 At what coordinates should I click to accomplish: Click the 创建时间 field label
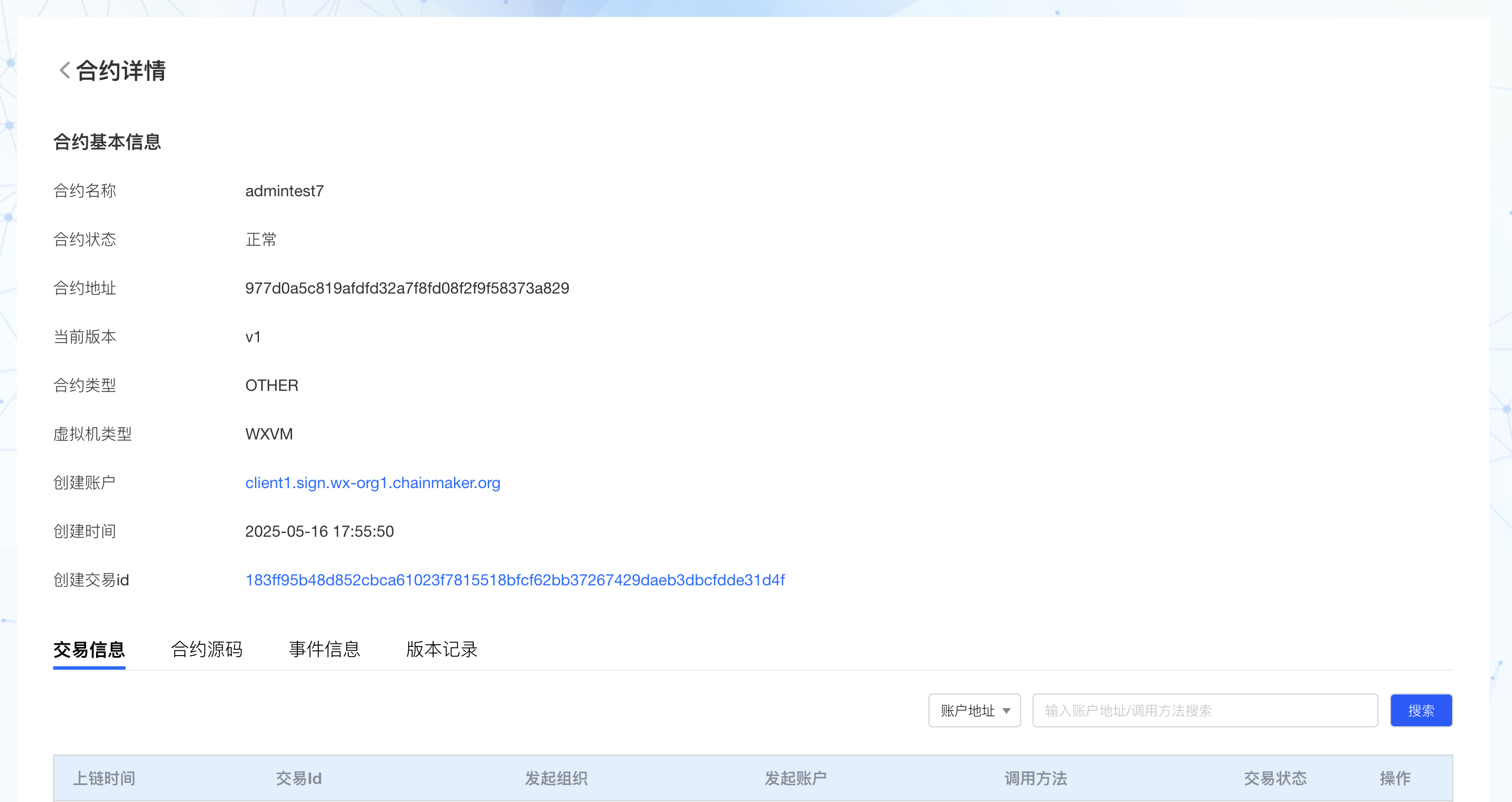tap(84, 531)
